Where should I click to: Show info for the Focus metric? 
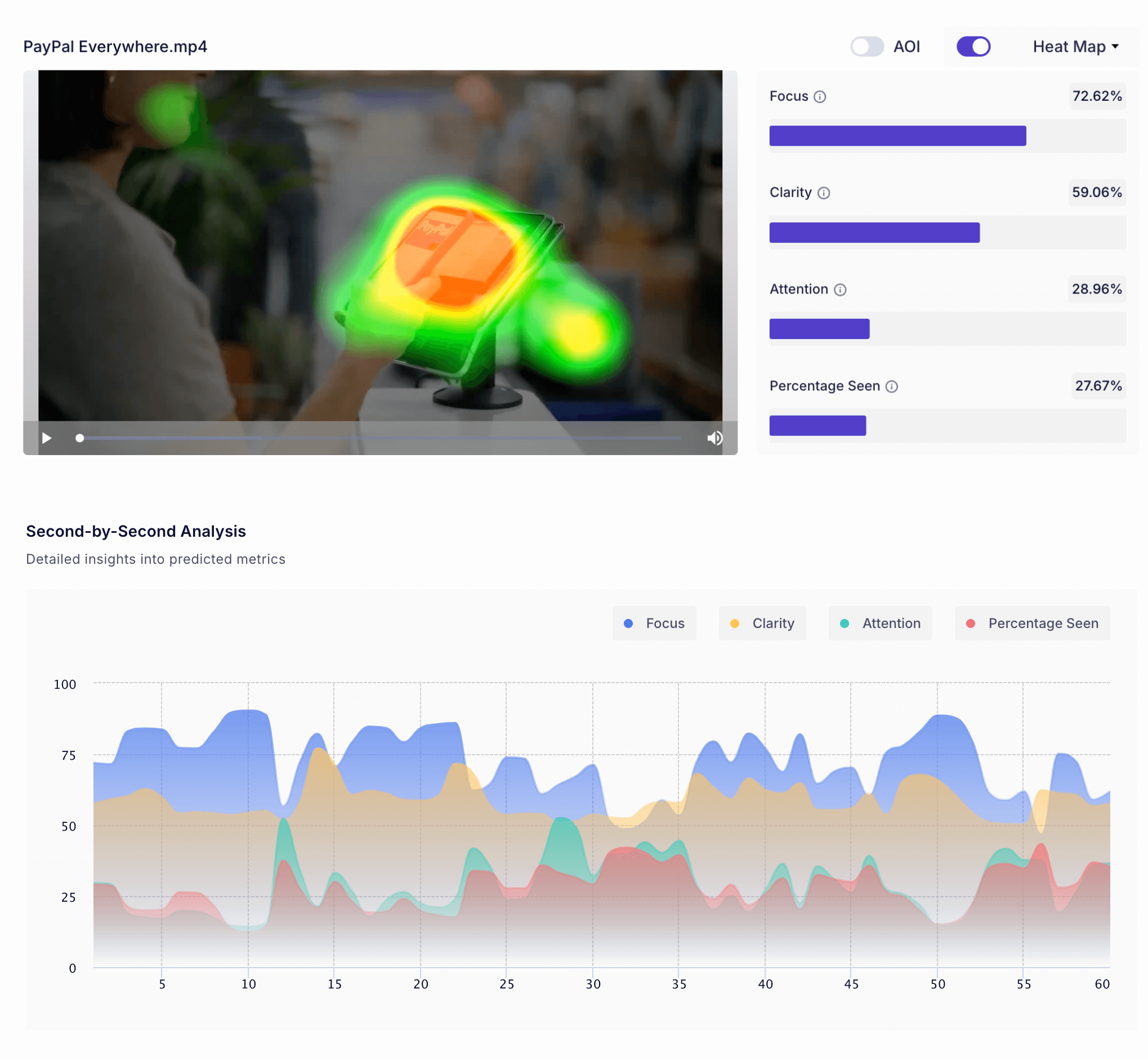point(820,97)
